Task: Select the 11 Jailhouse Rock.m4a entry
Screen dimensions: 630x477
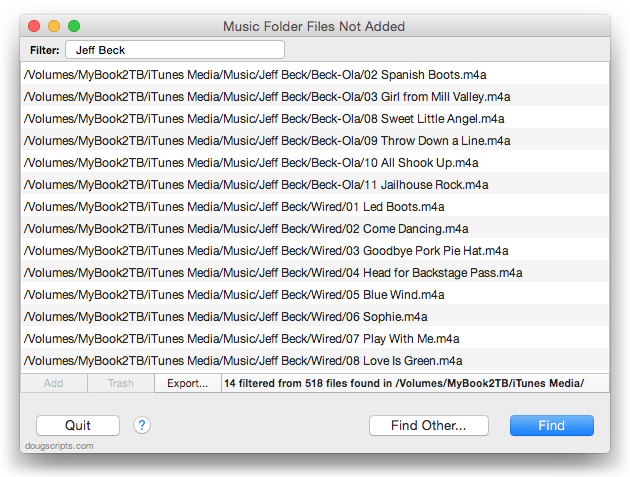Action: [315, 185]
